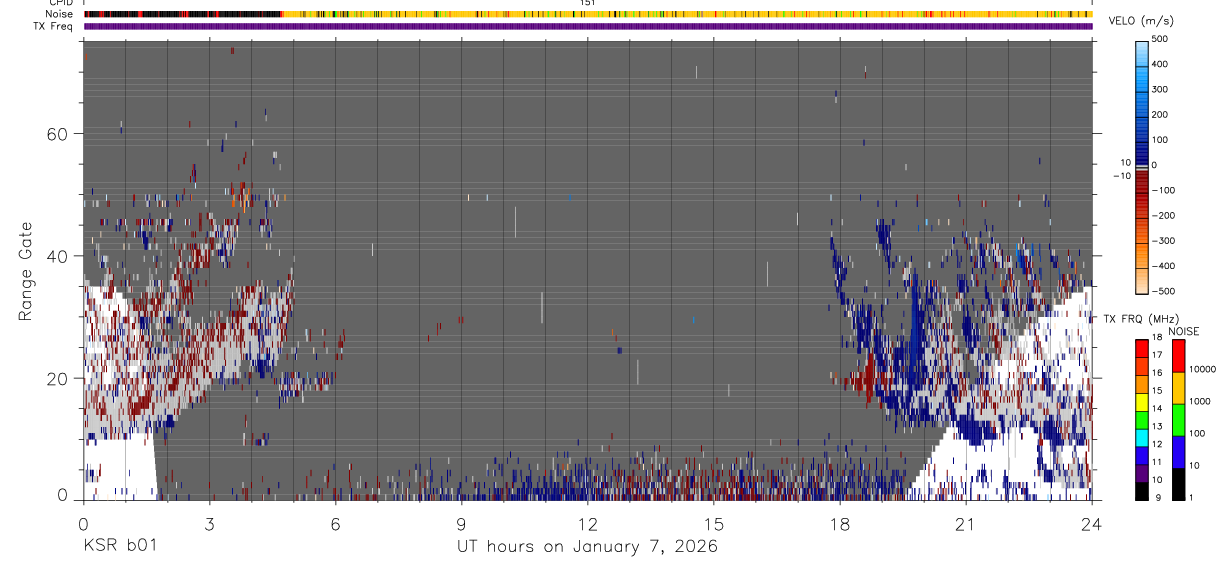Click the velocity scale value '-500'
This screenshot has height=567, width=1228.
click(x=1165, y=291)
